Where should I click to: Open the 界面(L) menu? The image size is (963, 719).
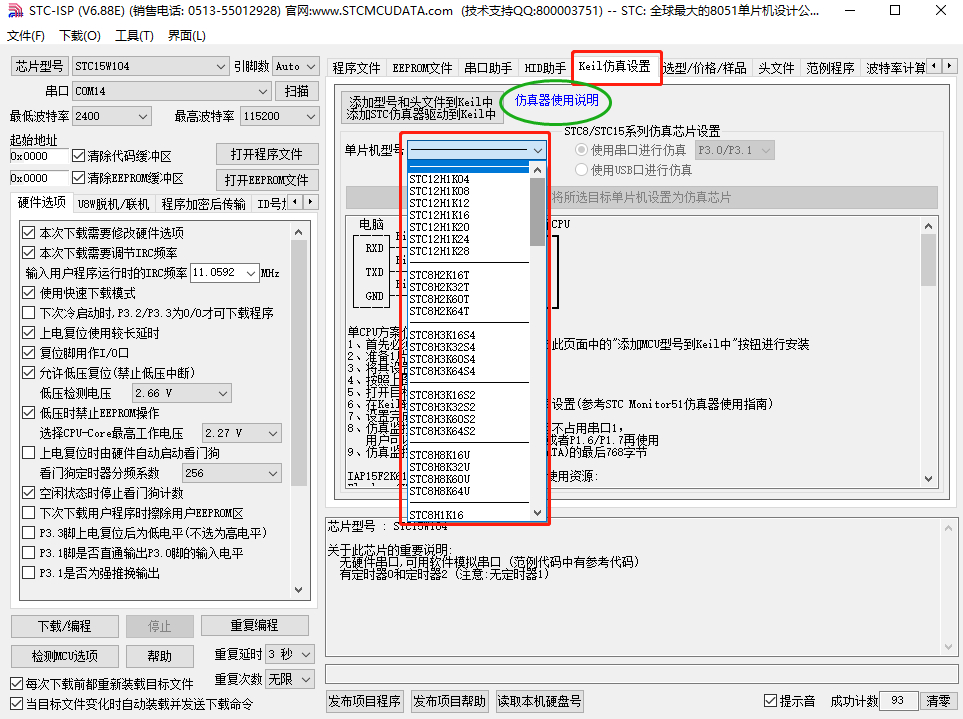point(187,36)
